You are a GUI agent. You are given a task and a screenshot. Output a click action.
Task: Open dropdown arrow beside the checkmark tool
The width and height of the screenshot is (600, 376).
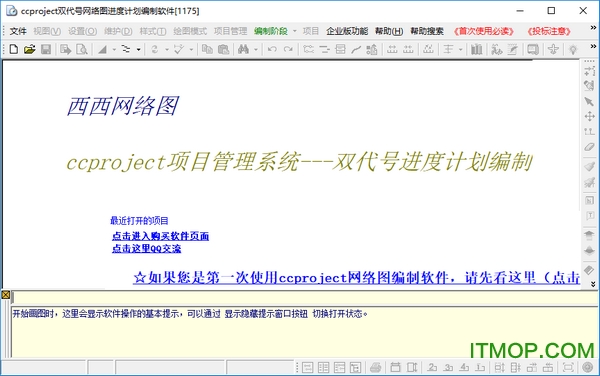point(191,49)
